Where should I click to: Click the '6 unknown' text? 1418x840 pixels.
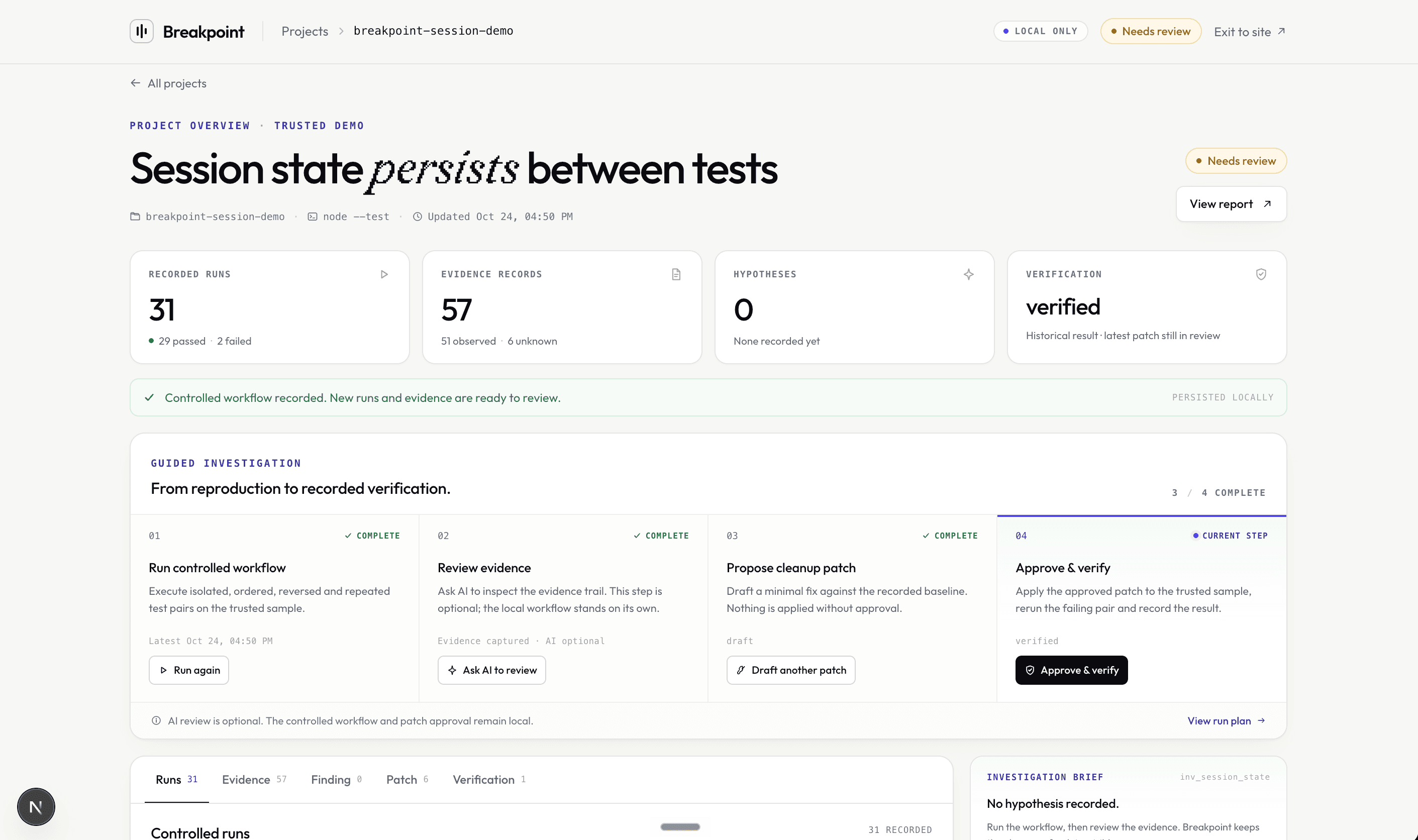click(x=532, y=341)
